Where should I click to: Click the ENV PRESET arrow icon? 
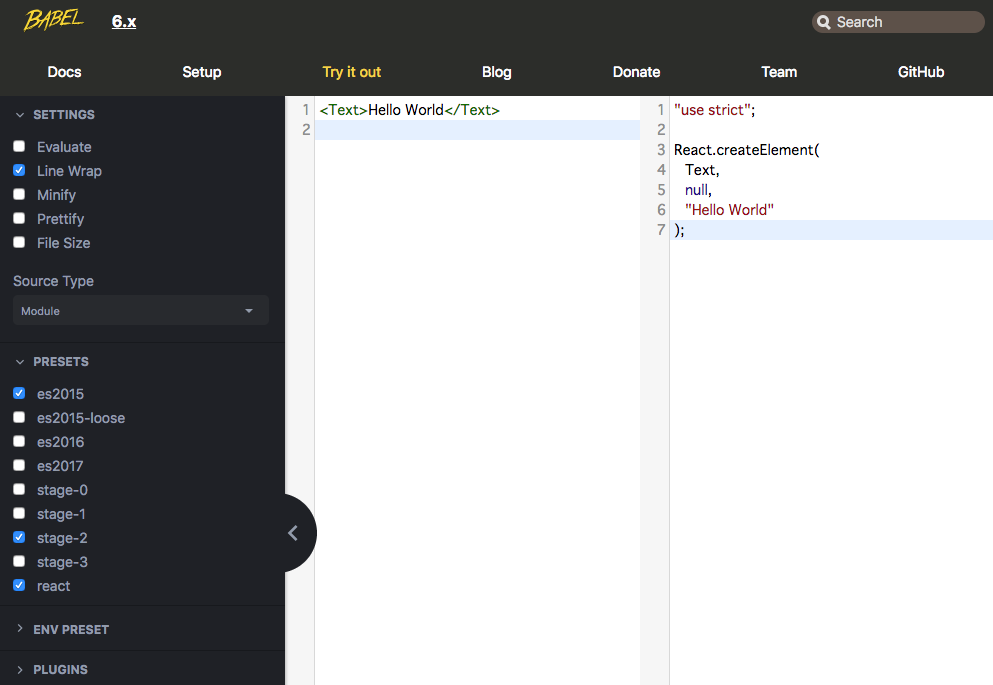pyautogui.click(x=19, y=629)
